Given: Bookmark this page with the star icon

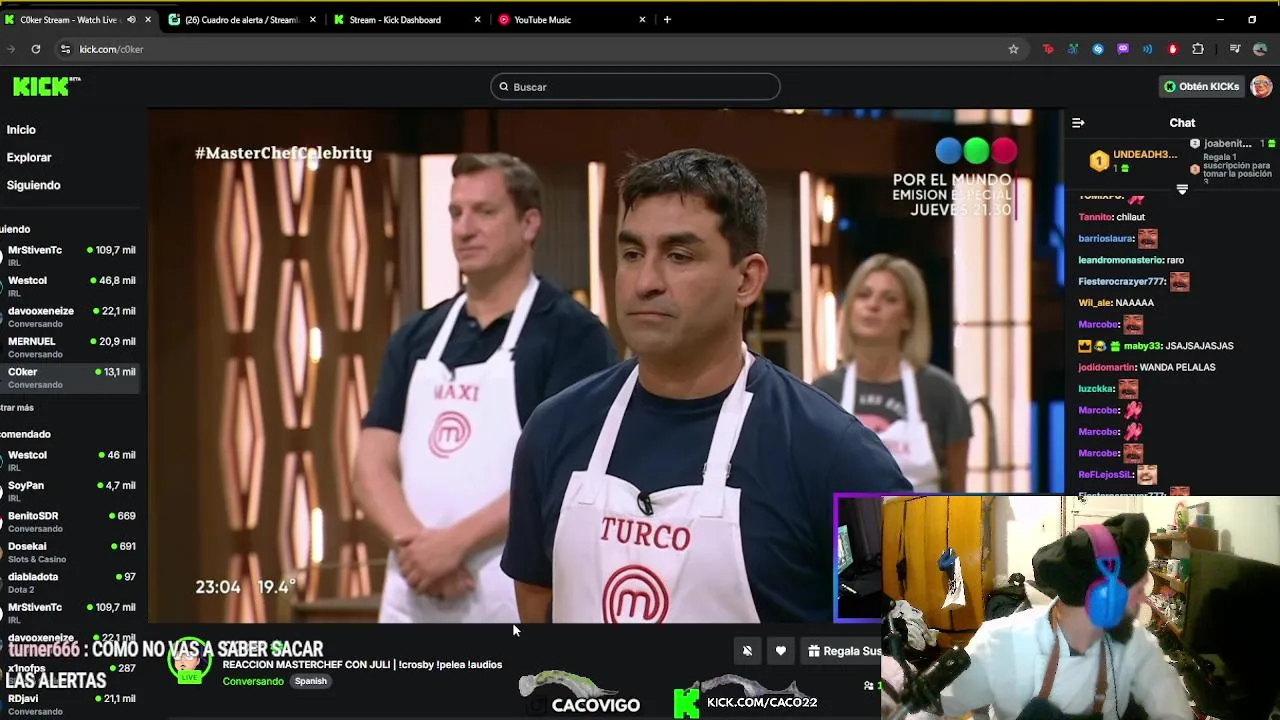Looking at the screenshot, I should coord(1013,49).
